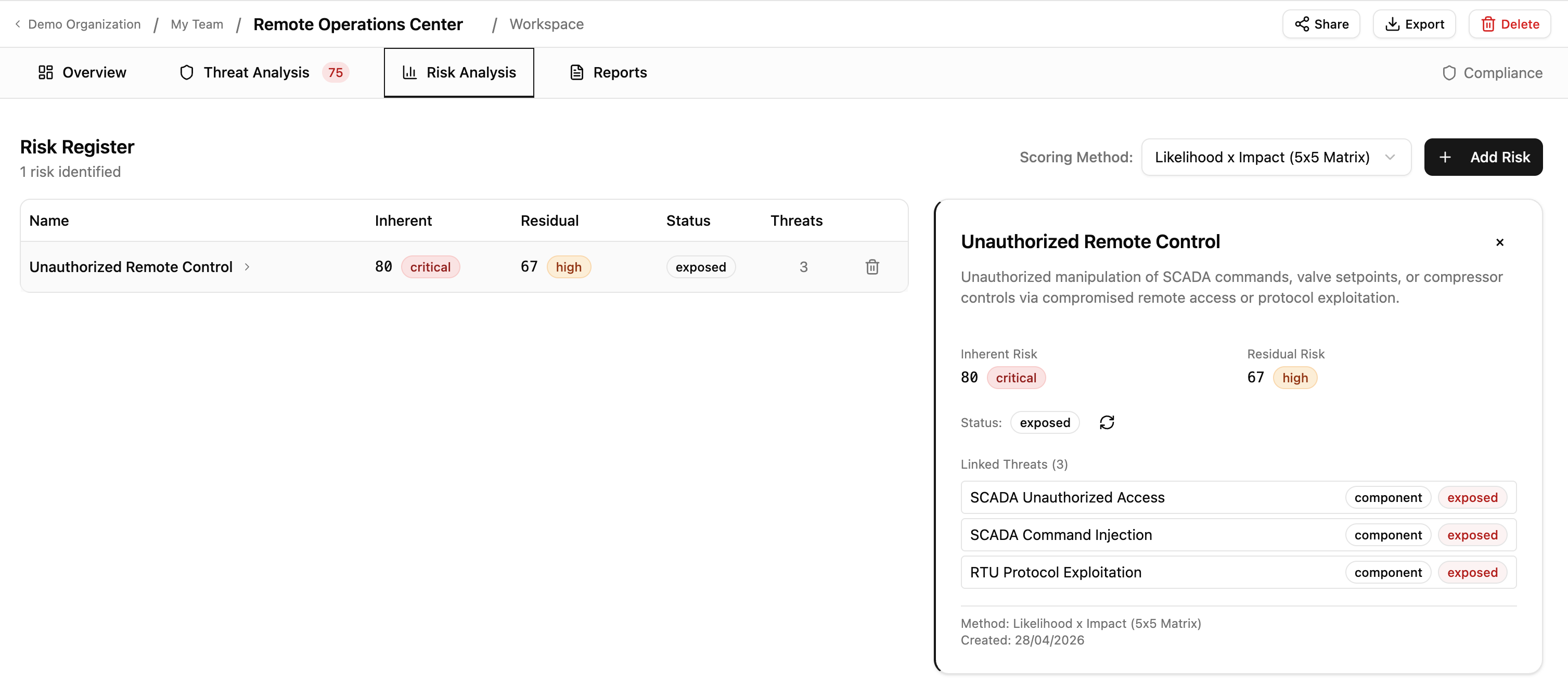The image size is (1568, 696).
Task: Select the Risk Analysis tab
Action: 459,72
